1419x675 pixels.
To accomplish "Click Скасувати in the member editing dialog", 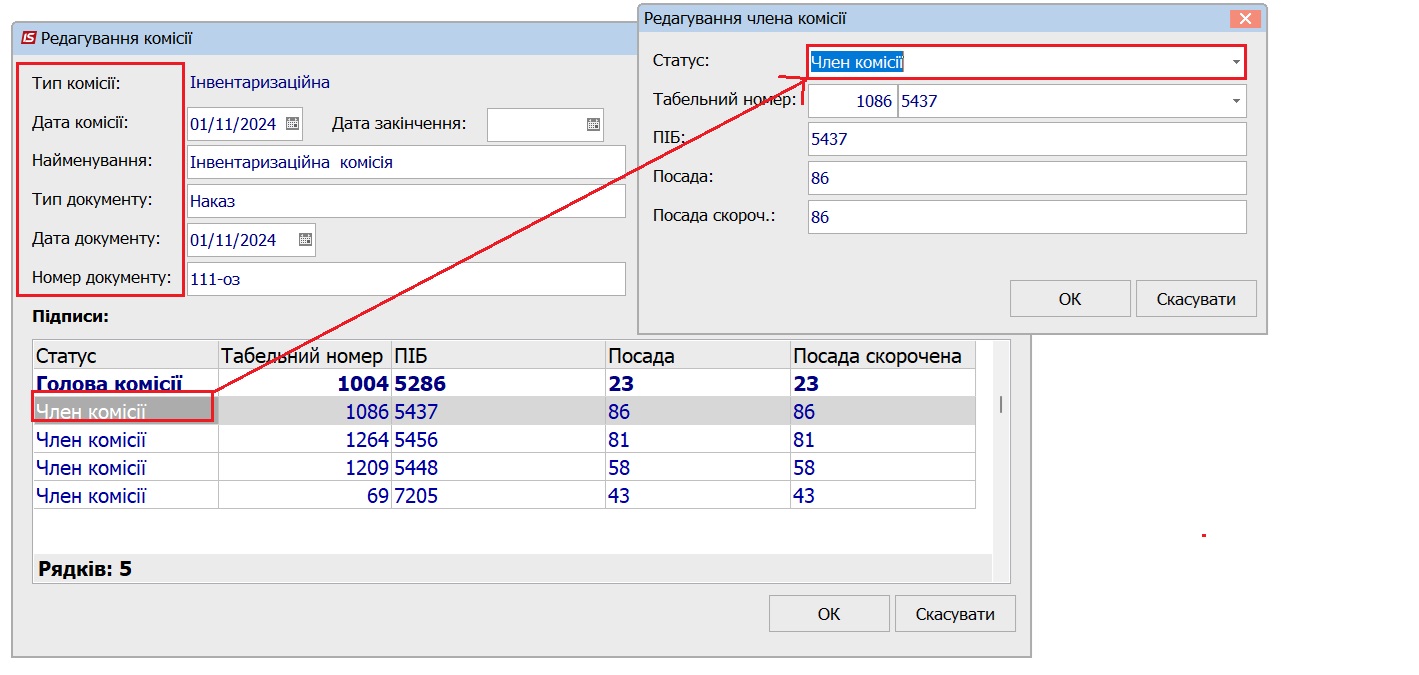I will (1196, 299).
